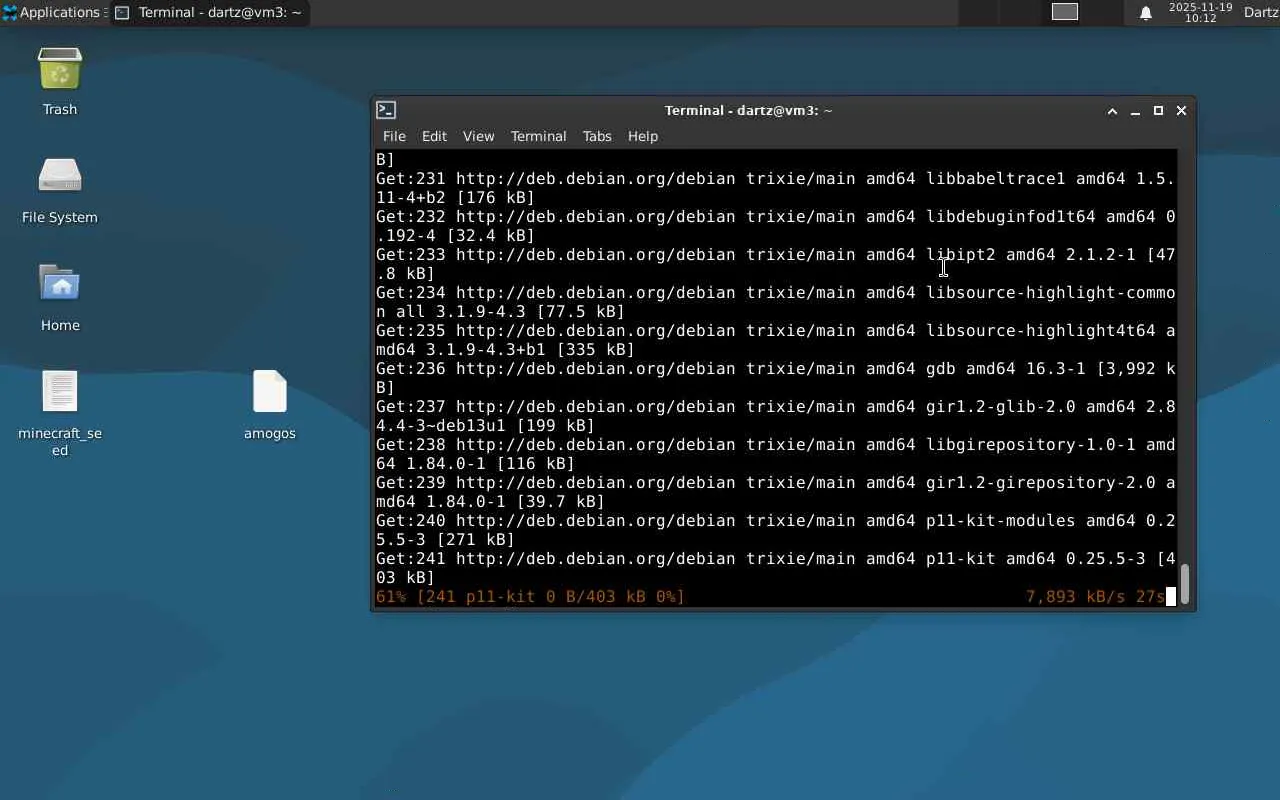Click the 61% download progress status text
Viewport: 1280px width, 800px height.
tap(530, 597)
